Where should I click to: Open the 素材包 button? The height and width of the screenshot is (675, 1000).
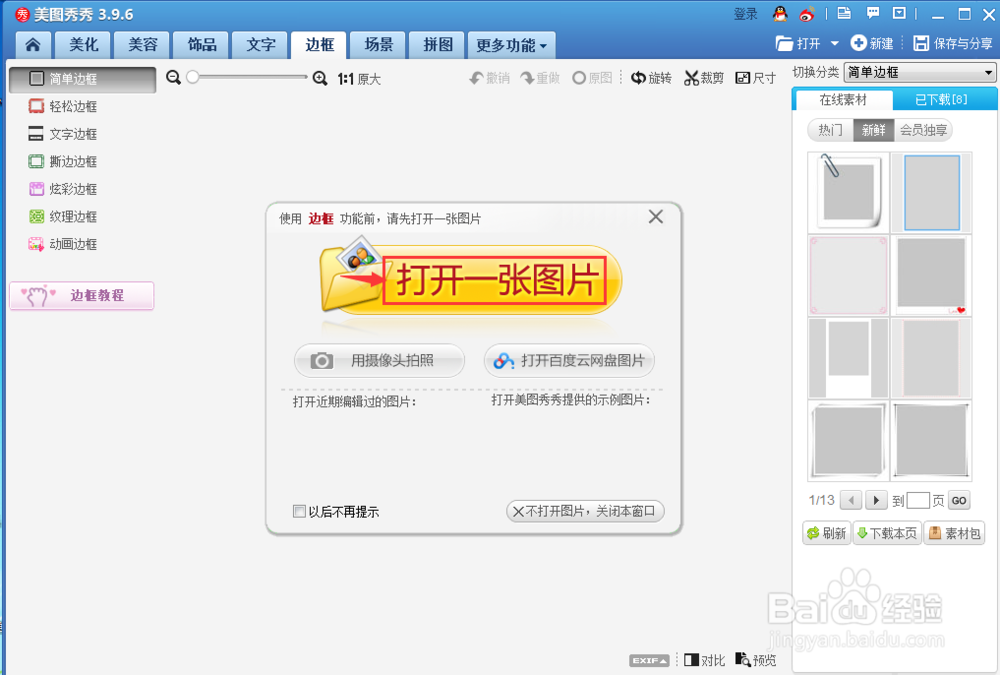[953, 533]
